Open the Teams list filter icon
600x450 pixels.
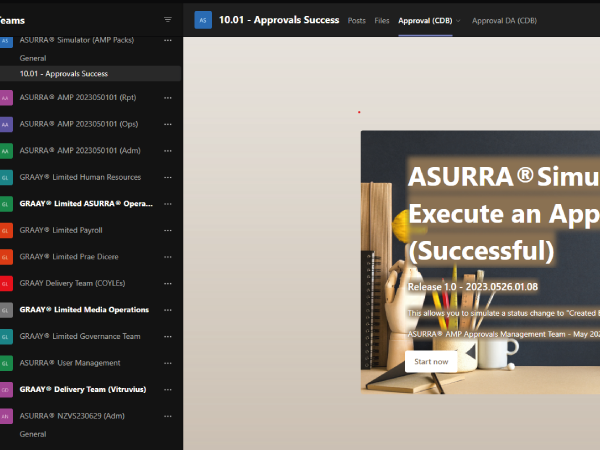(168, 20)
